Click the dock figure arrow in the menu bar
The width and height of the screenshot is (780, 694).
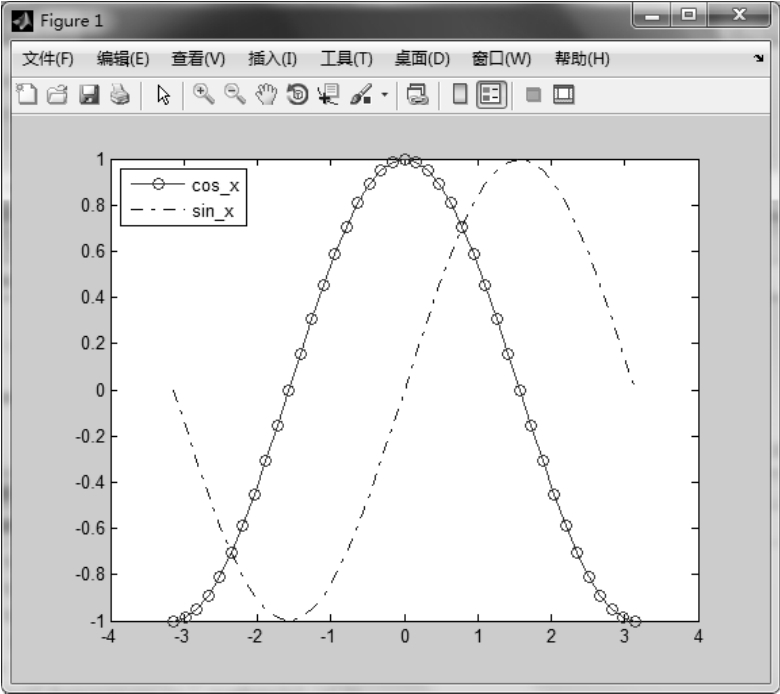[758, 59]
